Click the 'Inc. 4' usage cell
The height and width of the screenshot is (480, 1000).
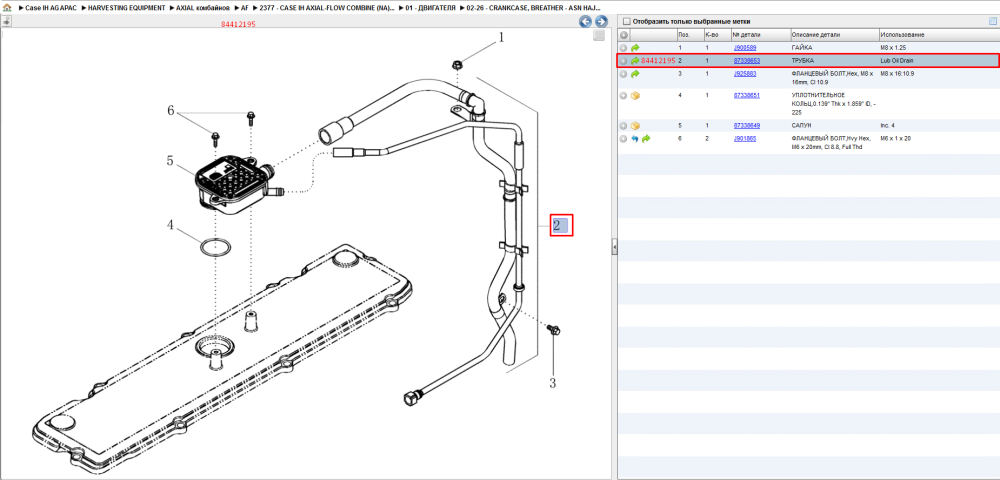(888, 126)
